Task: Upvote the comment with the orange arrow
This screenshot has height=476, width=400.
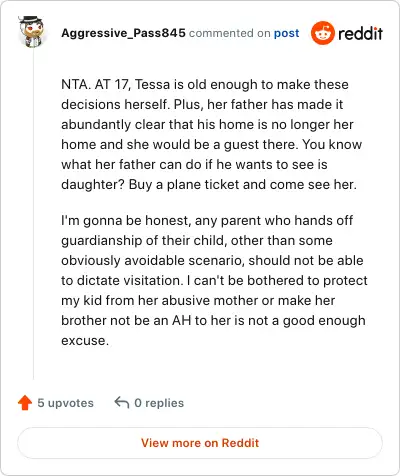Action: coord(25,403)
